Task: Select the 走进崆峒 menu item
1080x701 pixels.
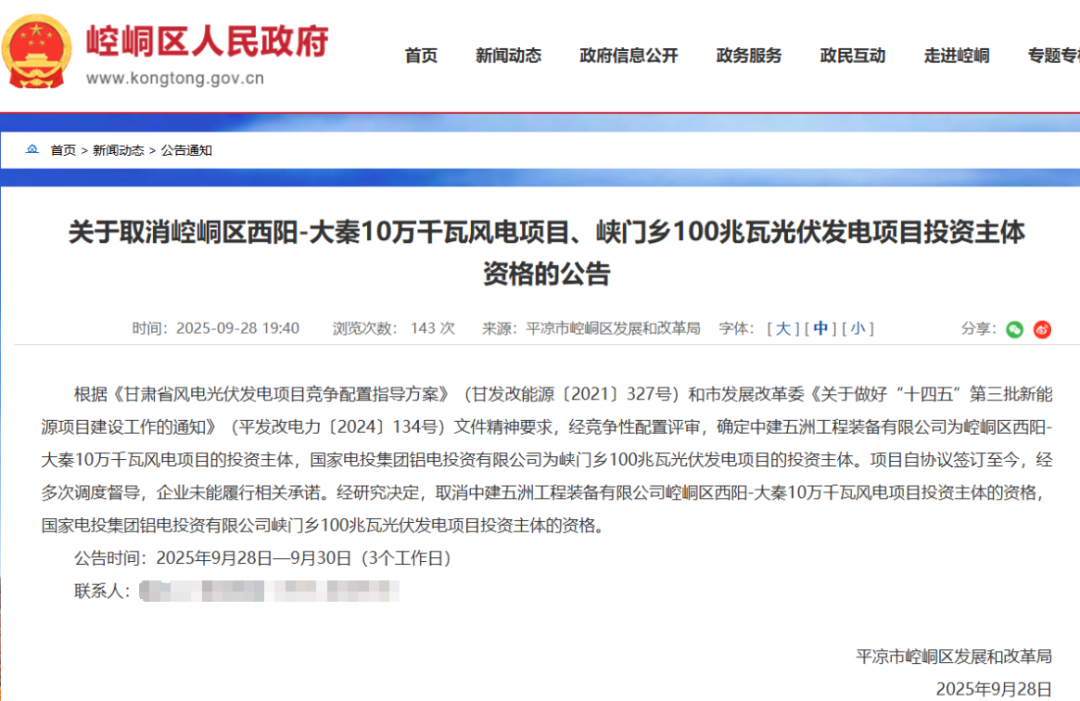Action: click(x=955, y=56)
